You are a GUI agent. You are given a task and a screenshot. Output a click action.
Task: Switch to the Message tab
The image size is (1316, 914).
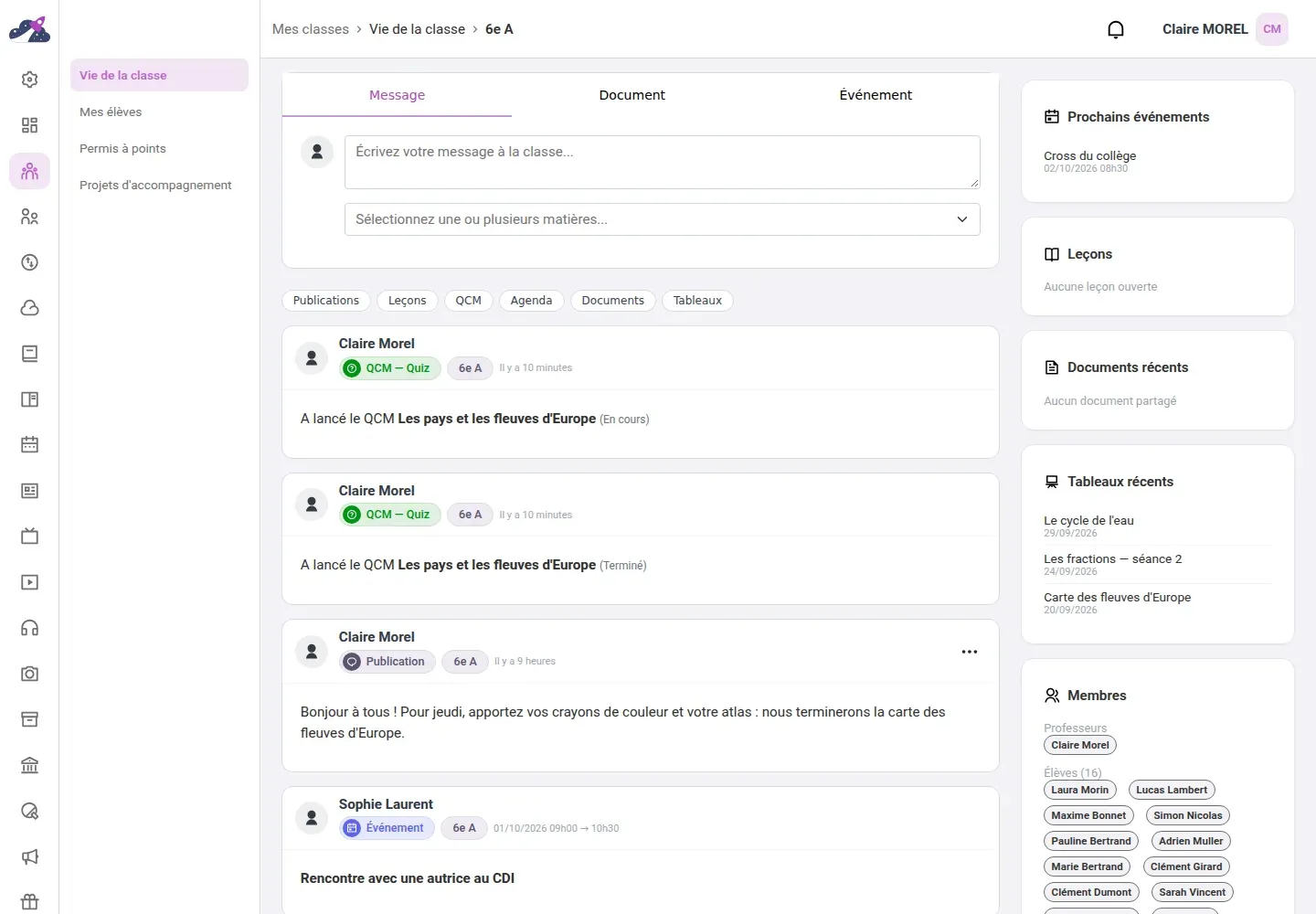pos(397,95)
